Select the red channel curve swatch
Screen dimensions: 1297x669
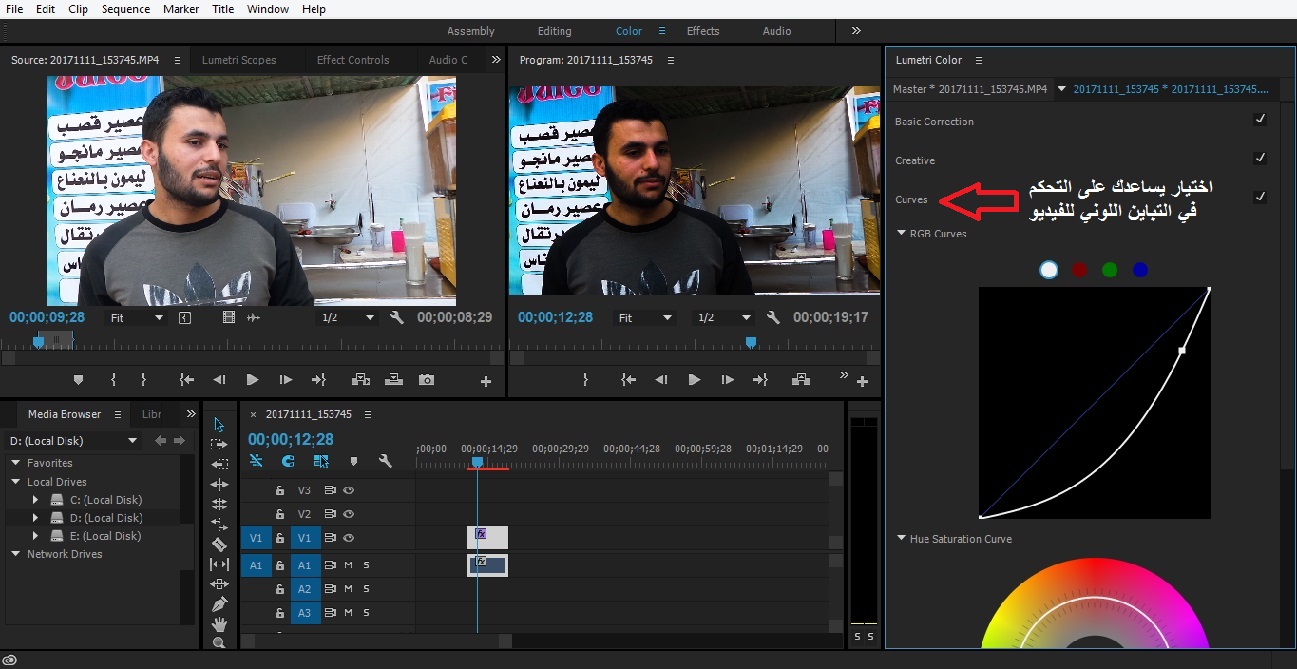[1079, 270]
